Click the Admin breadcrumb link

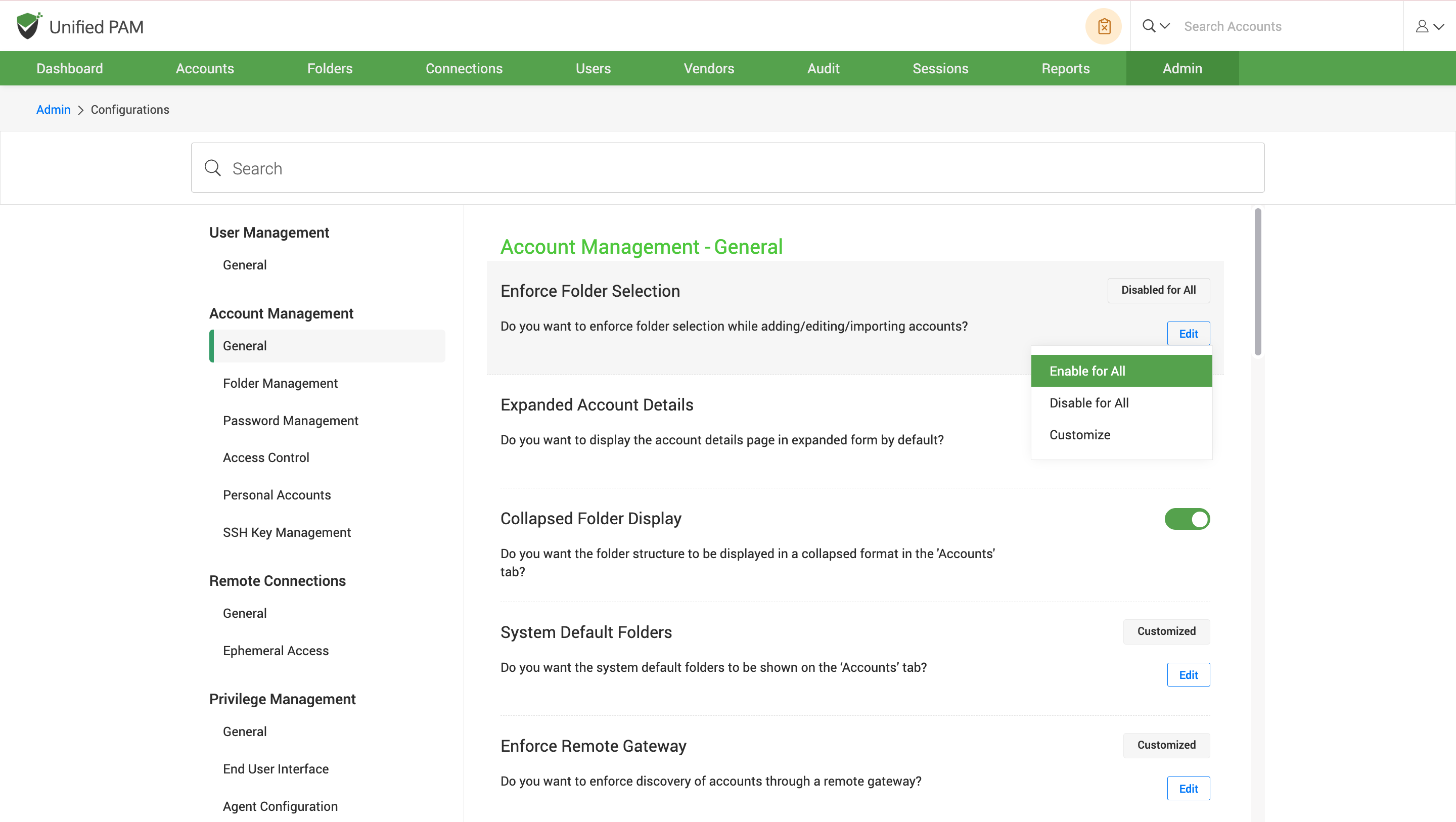53,110
